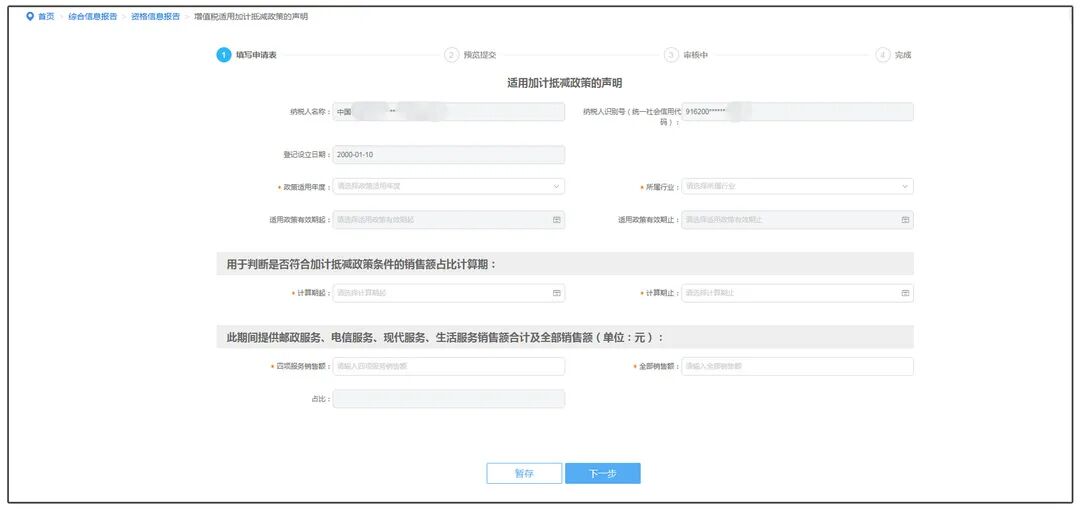Click the 全部销售额 label

[x=658, y=366]
